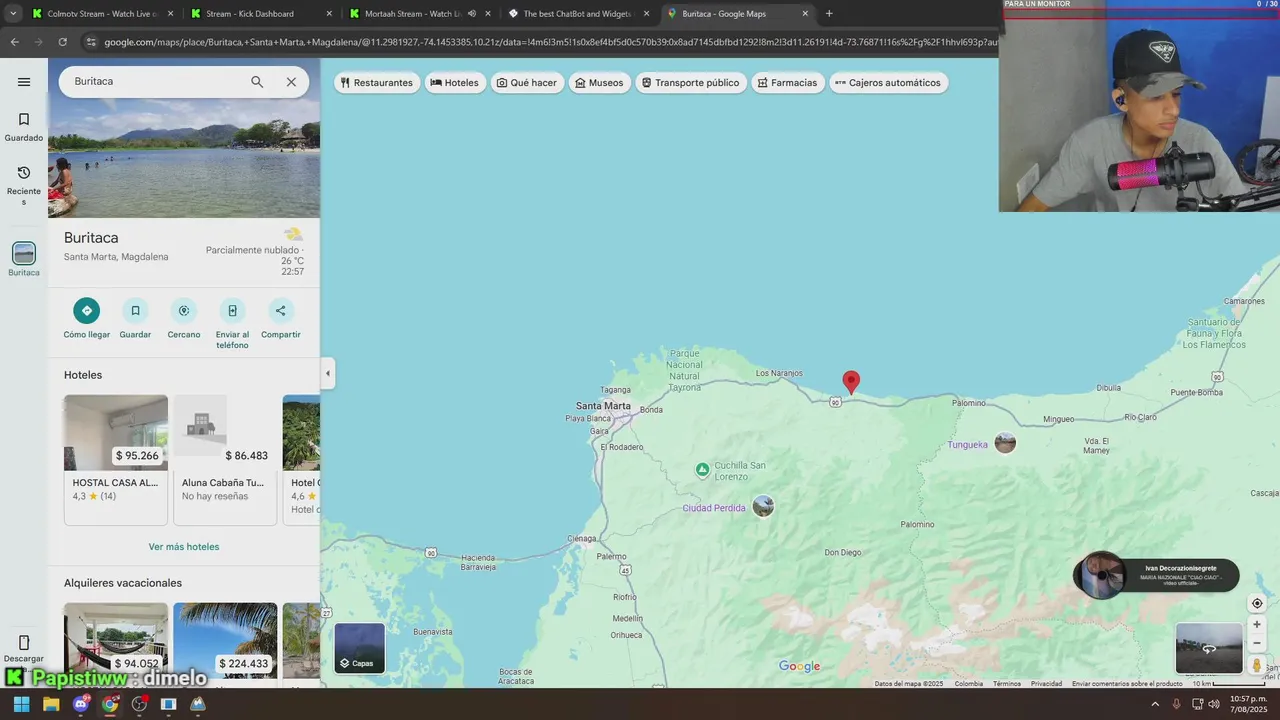Switch to Colmotv Stream browser tab
Viewport: 1280px width, 720px height.
pos(95,14)
